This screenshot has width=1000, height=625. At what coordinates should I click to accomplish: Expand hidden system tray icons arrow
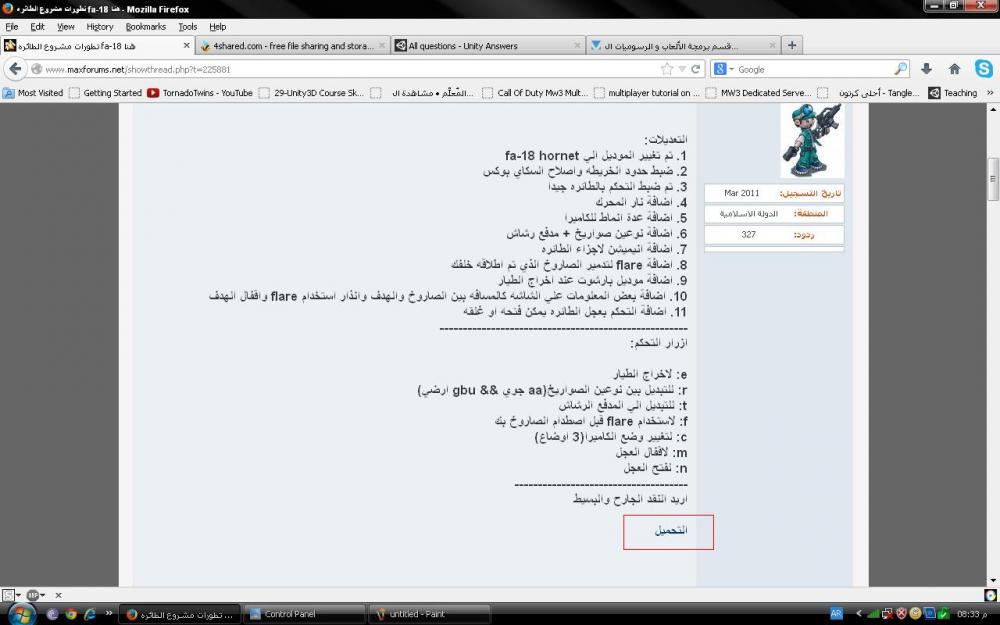pos(858,614)
